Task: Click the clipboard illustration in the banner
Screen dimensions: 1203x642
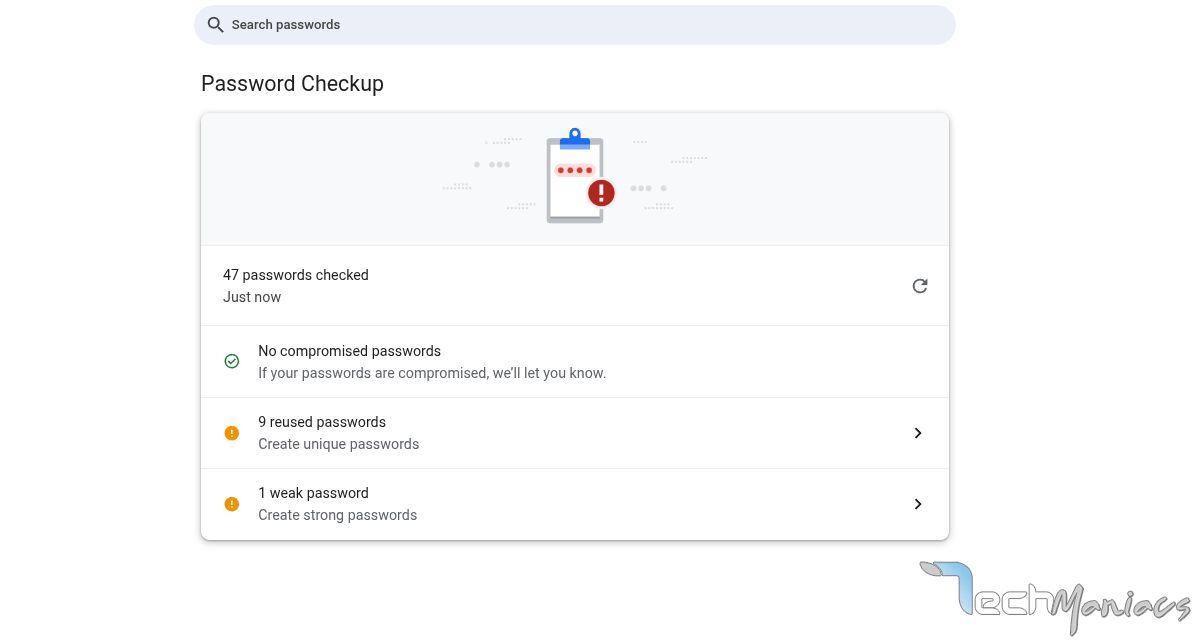Action: click(575, 178)
